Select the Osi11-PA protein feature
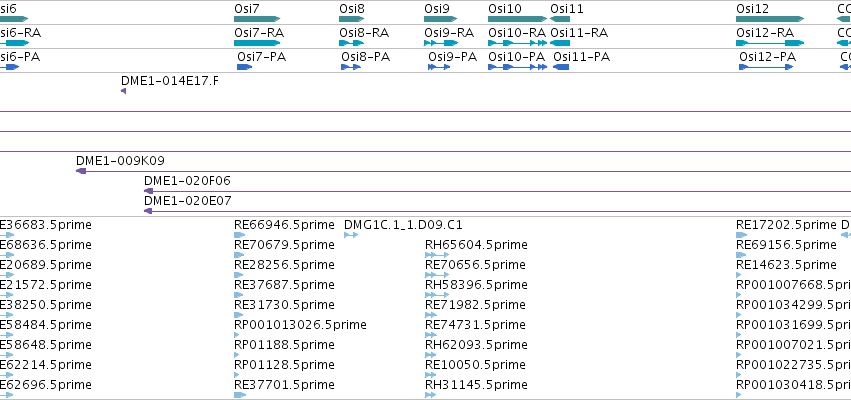Image resolution: width=851 pixels, height=400 pixels. coord(561,67)
